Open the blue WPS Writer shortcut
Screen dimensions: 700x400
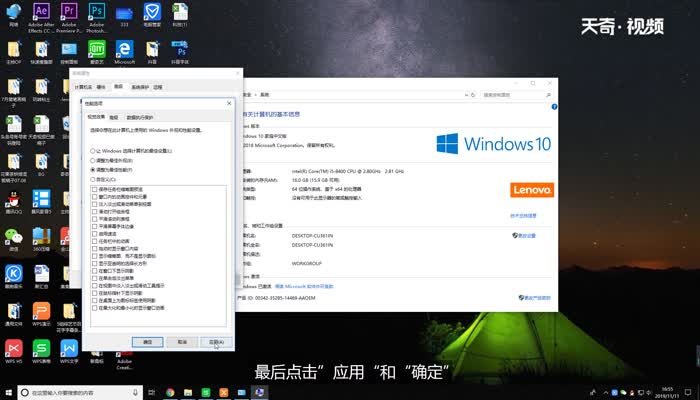point(69,351)
